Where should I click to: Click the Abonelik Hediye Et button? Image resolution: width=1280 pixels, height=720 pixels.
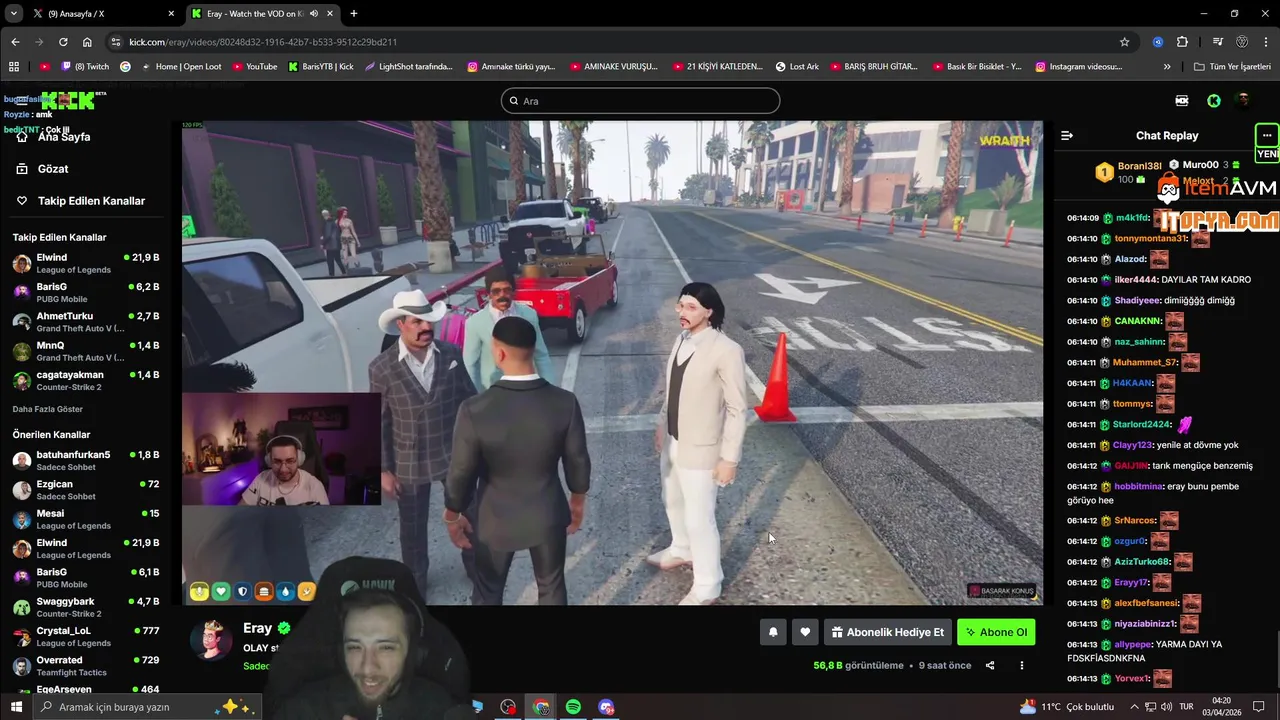pyautogui.click(x=887, y=632)
